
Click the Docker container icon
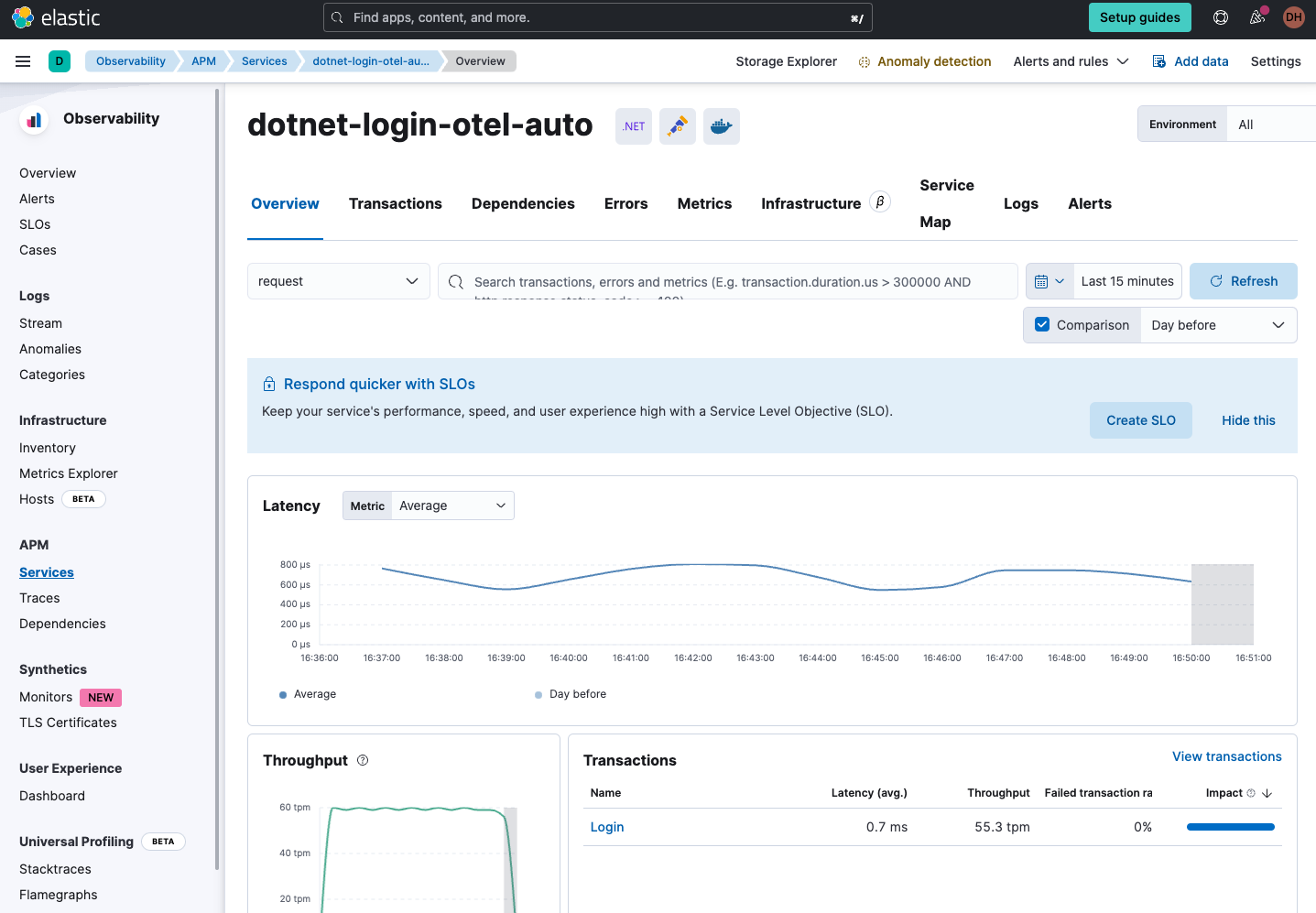pos(722,126)
